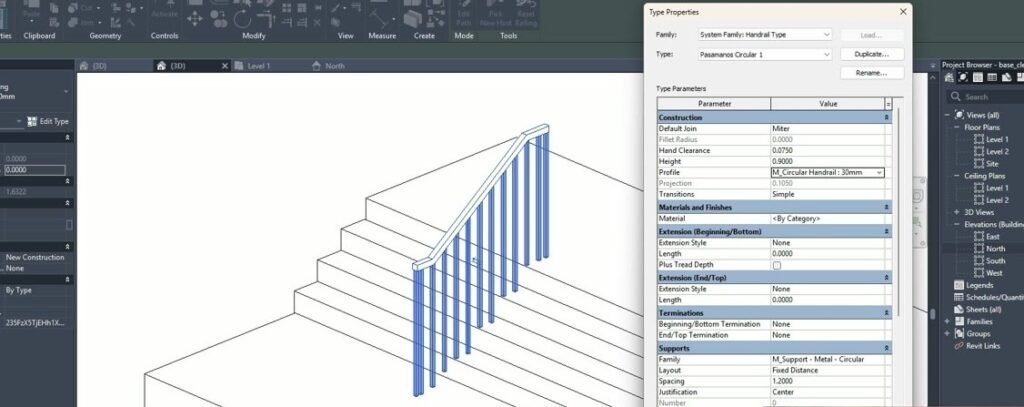Click the Project Browser search field
The height and width of the screenshot is (407, 1024).
point(985,97)
